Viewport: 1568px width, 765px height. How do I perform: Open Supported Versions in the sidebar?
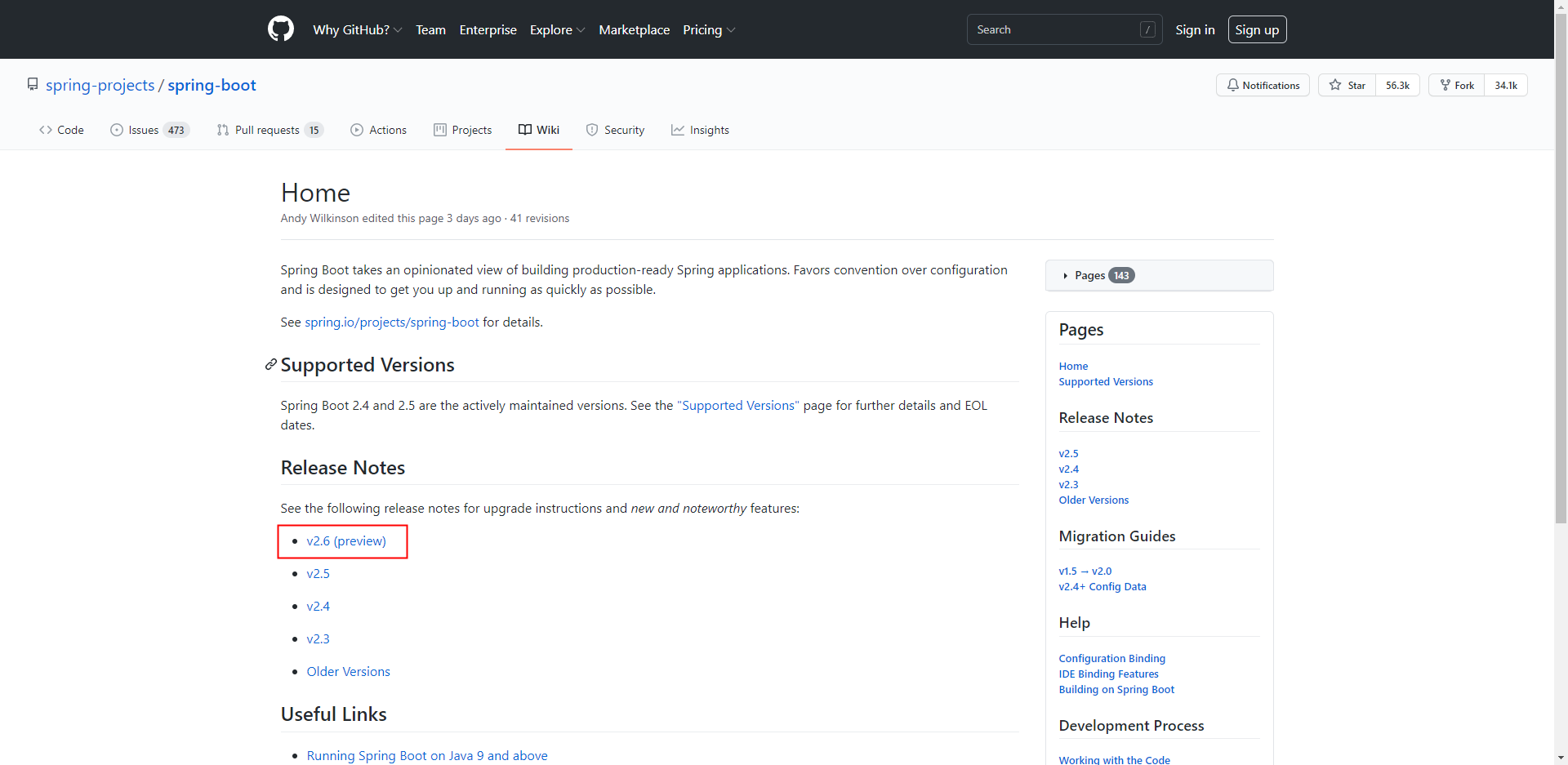1106,382
